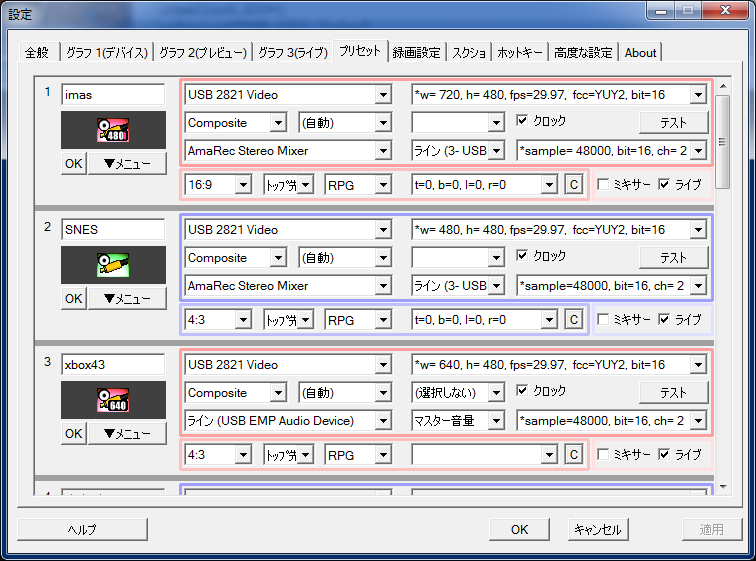
Task: Open sample=48000 audio format dropdown in preset 3
Action: click(x=611, y=420)
